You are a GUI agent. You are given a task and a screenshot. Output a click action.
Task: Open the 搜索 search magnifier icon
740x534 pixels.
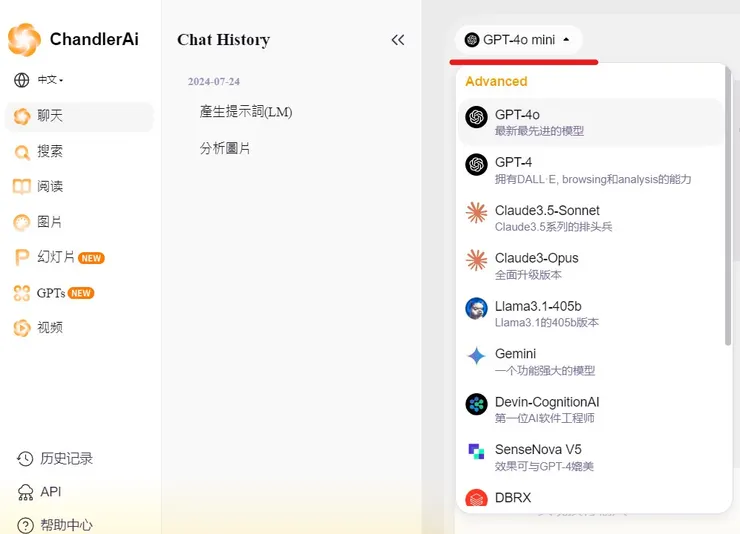coord(22,151)
